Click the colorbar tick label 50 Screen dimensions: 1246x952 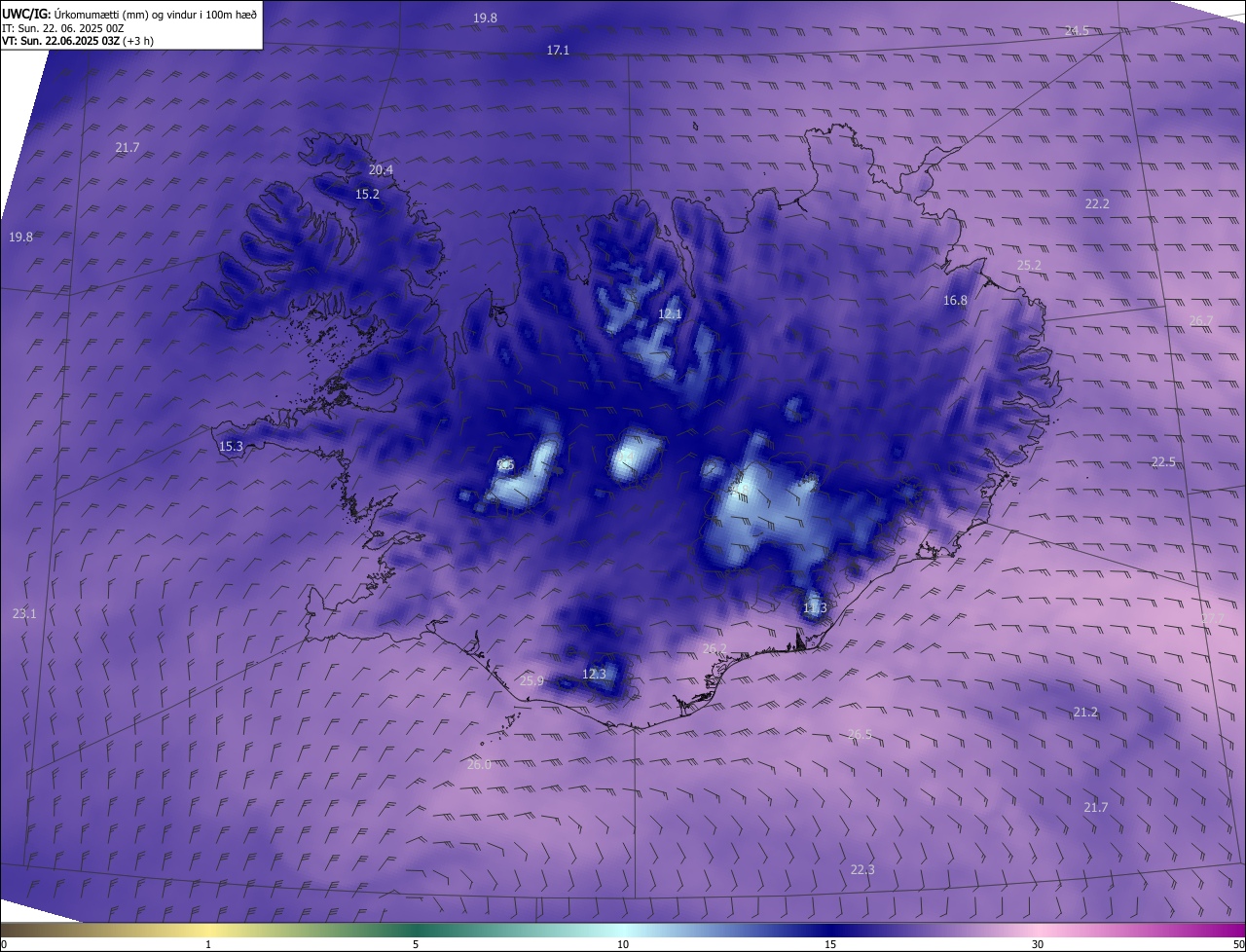pos(1239,945)
